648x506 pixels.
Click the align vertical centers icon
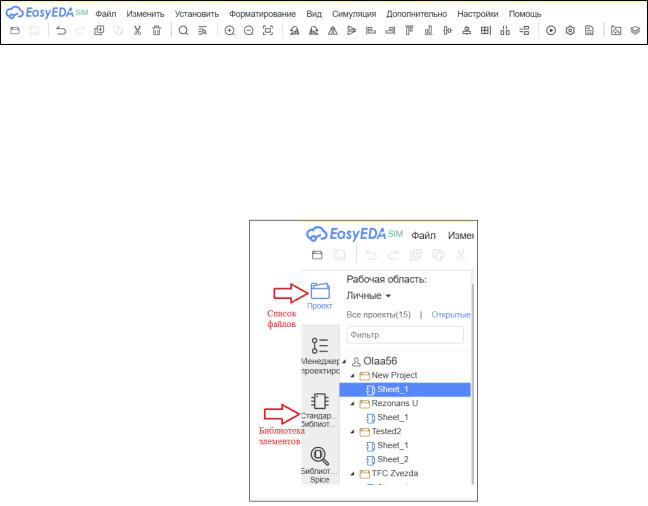pyautogui.click(x=467, y=30)
